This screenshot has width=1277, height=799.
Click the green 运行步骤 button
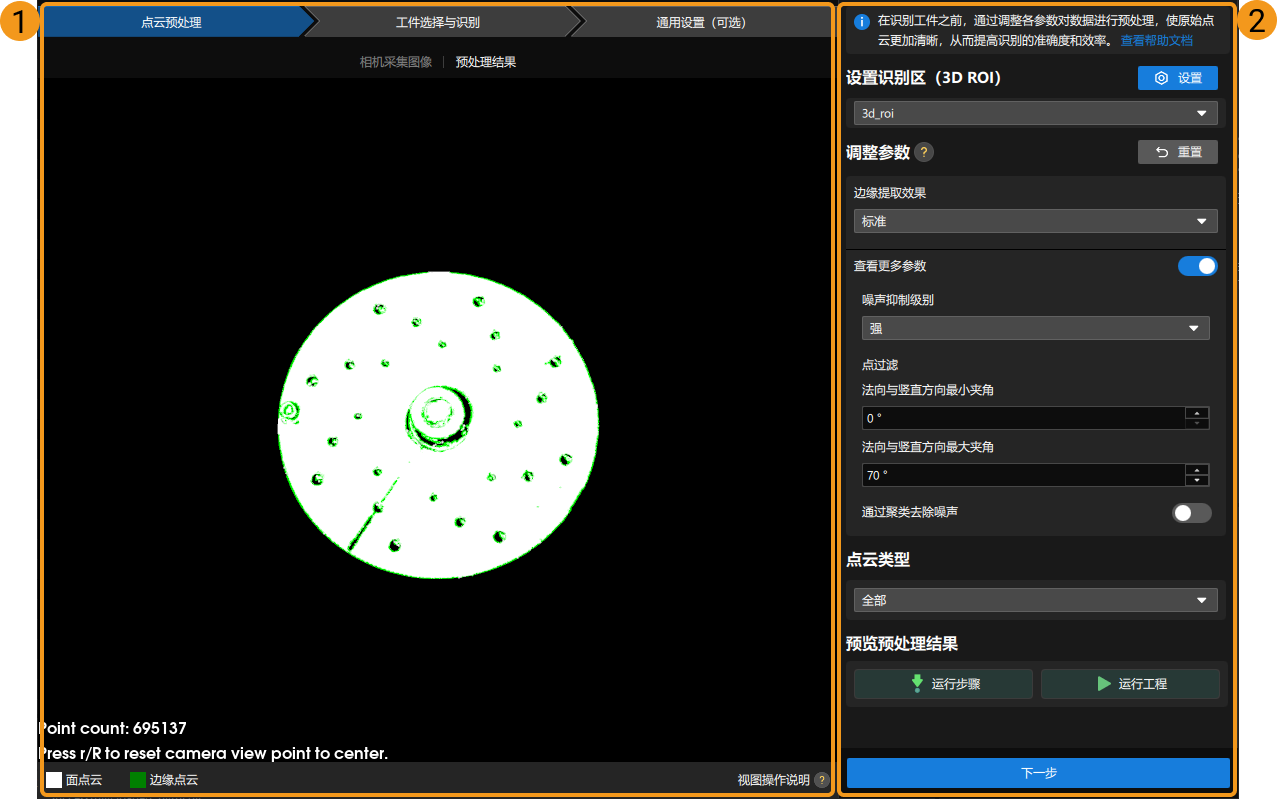[x=942, y=684]
